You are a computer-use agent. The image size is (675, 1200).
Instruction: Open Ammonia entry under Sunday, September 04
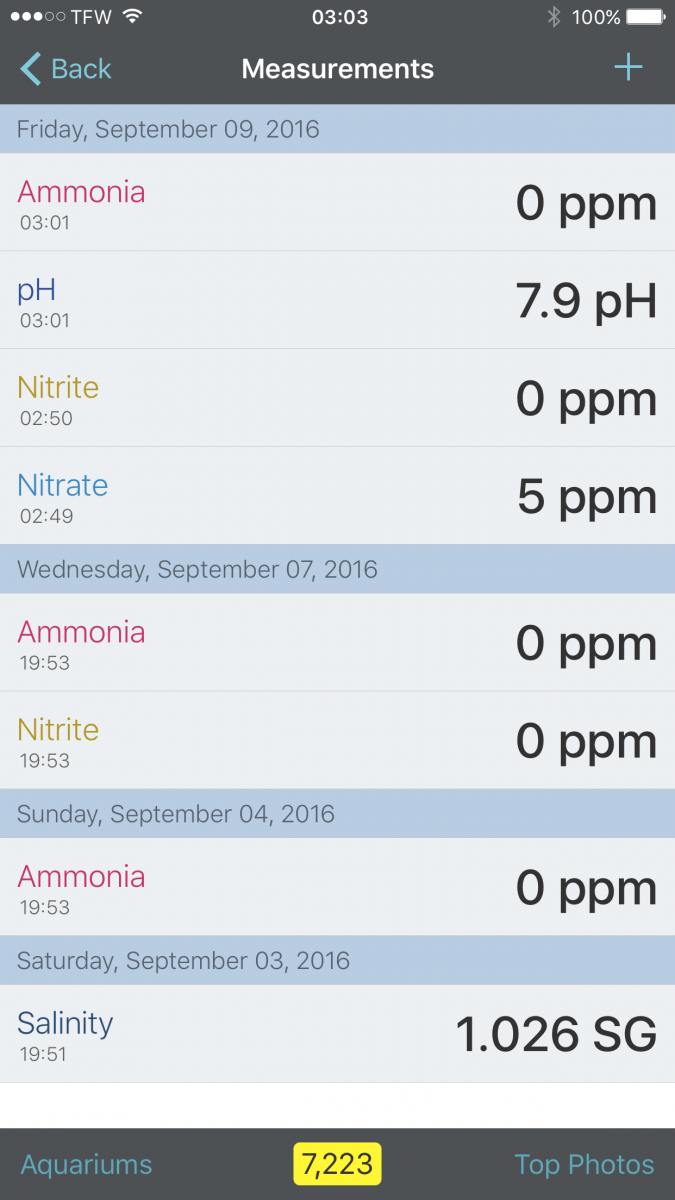point(337,888)
